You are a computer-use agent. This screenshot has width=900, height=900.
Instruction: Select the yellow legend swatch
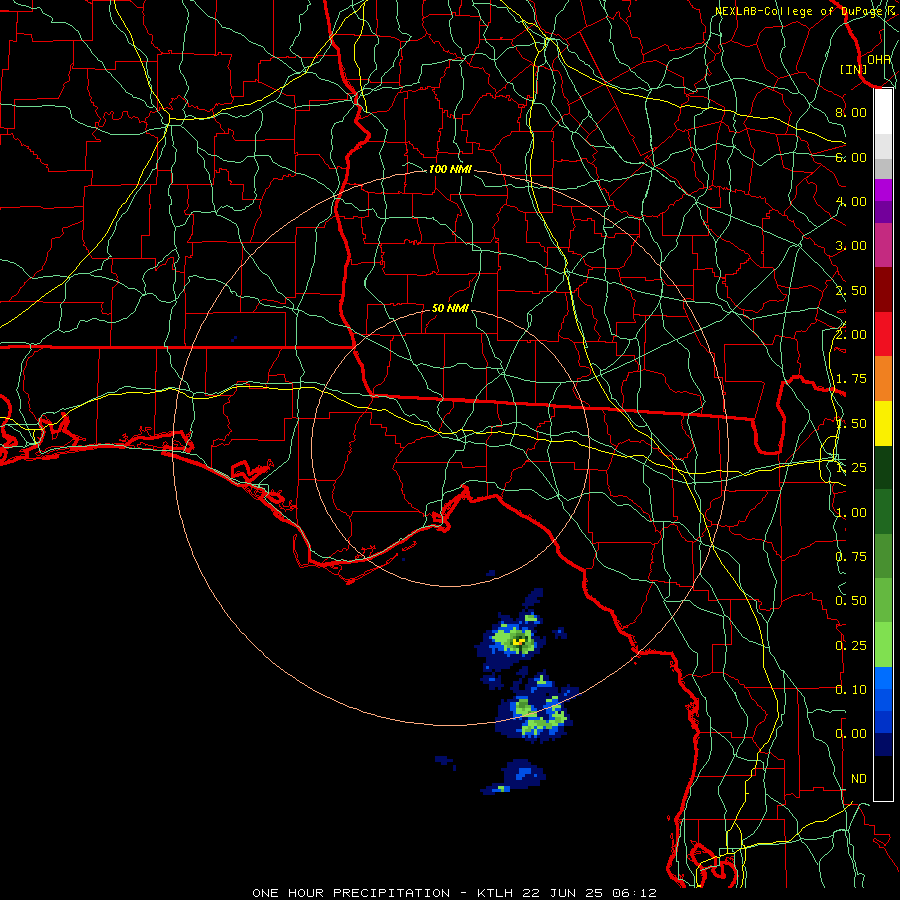[883, 424]
